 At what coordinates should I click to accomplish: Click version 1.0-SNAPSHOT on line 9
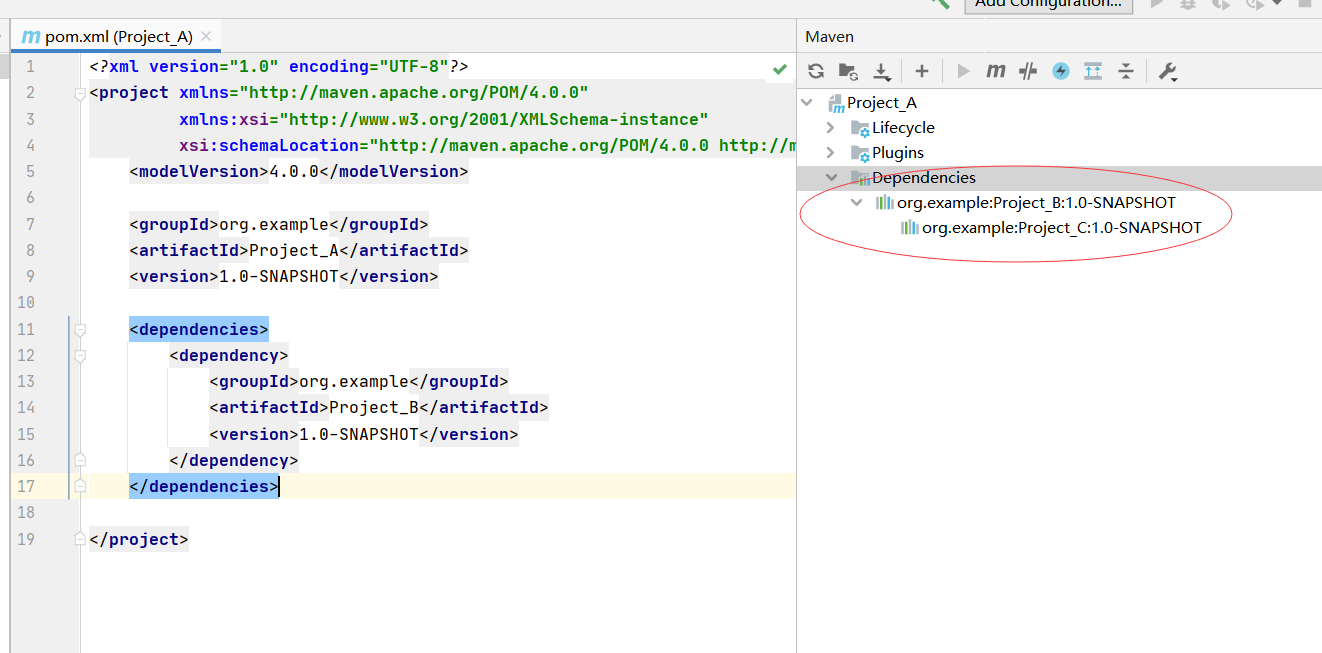coord(284,276)
